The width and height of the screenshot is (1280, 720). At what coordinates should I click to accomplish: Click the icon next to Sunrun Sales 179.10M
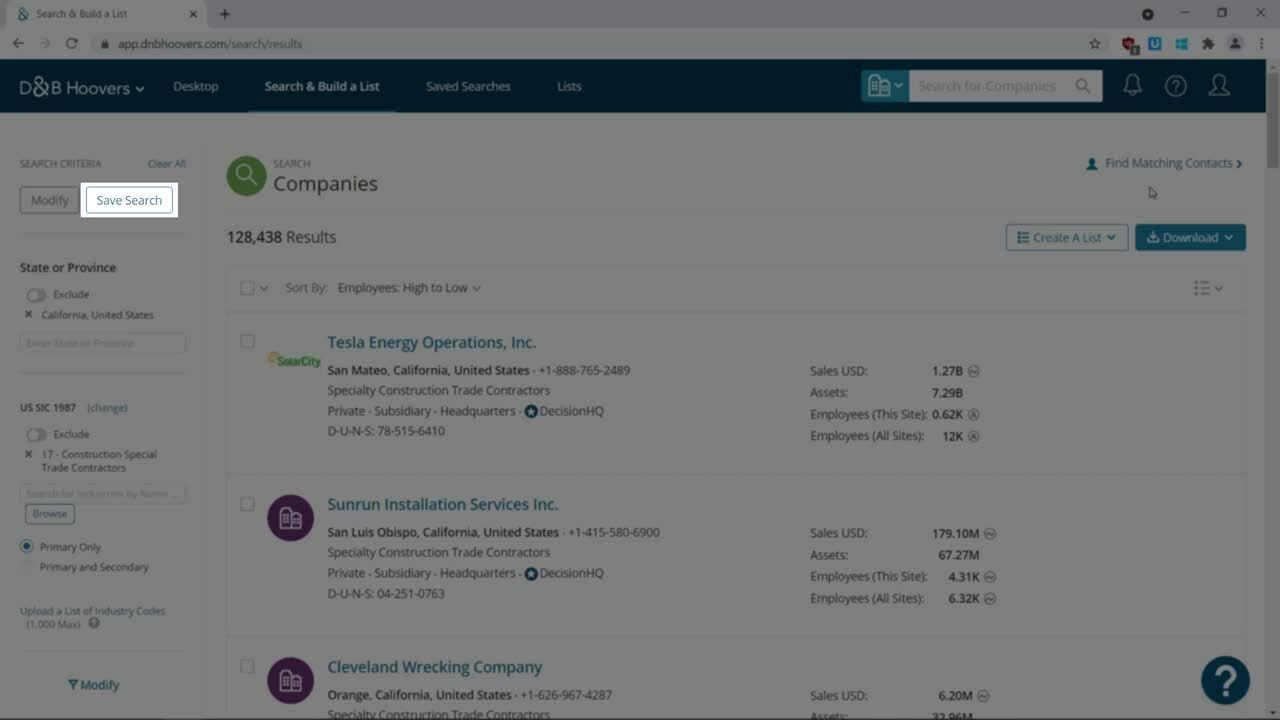[990, 533]
